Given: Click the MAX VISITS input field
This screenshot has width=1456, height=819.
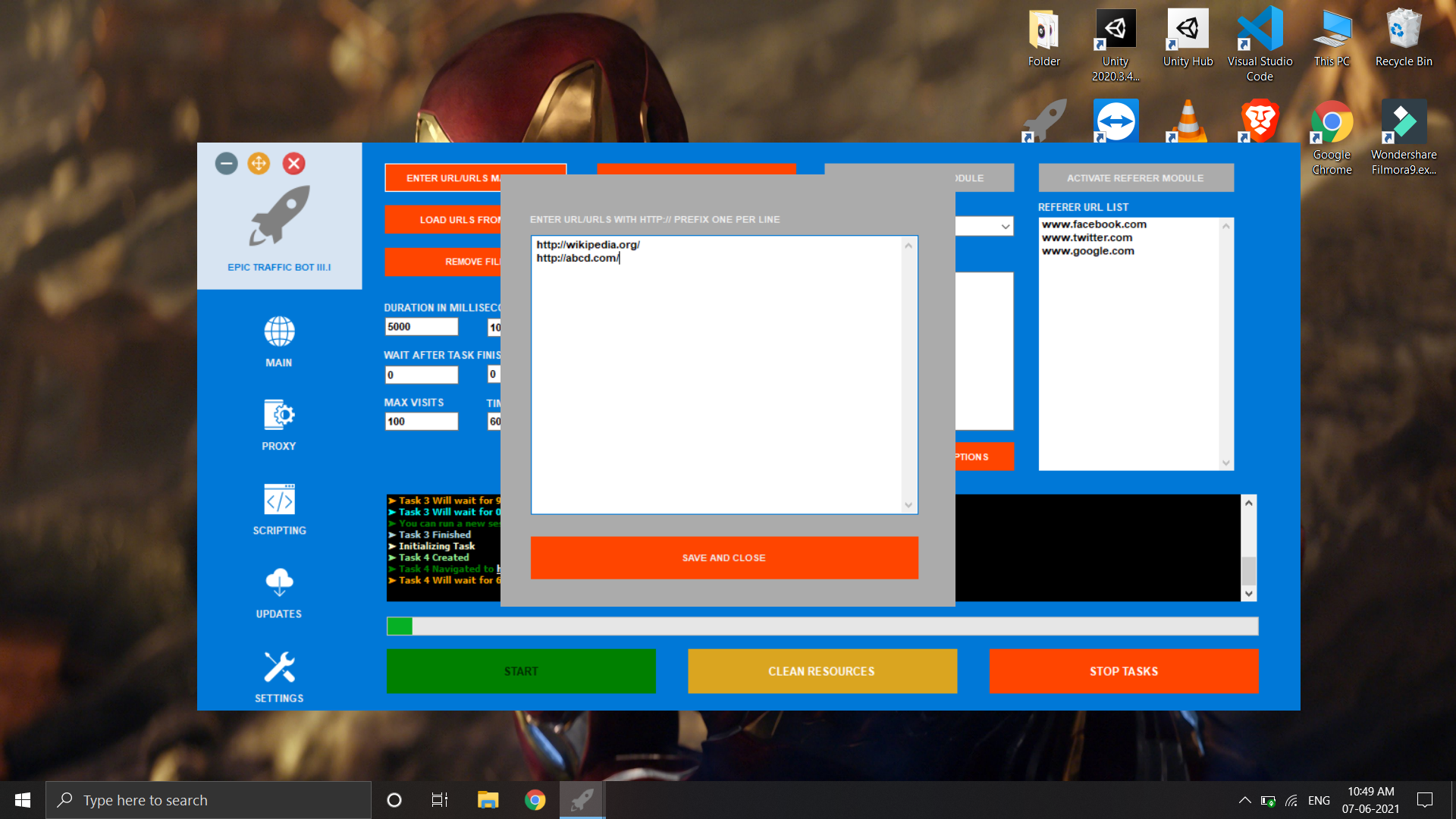Looking at the screenshot, I should click(x=421, y=422).
